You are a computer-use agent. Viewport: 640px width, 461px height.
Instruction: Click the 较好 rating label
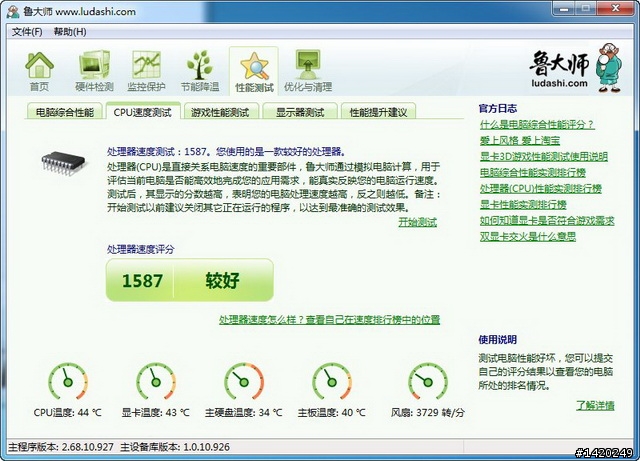click(x=222, y=281)
